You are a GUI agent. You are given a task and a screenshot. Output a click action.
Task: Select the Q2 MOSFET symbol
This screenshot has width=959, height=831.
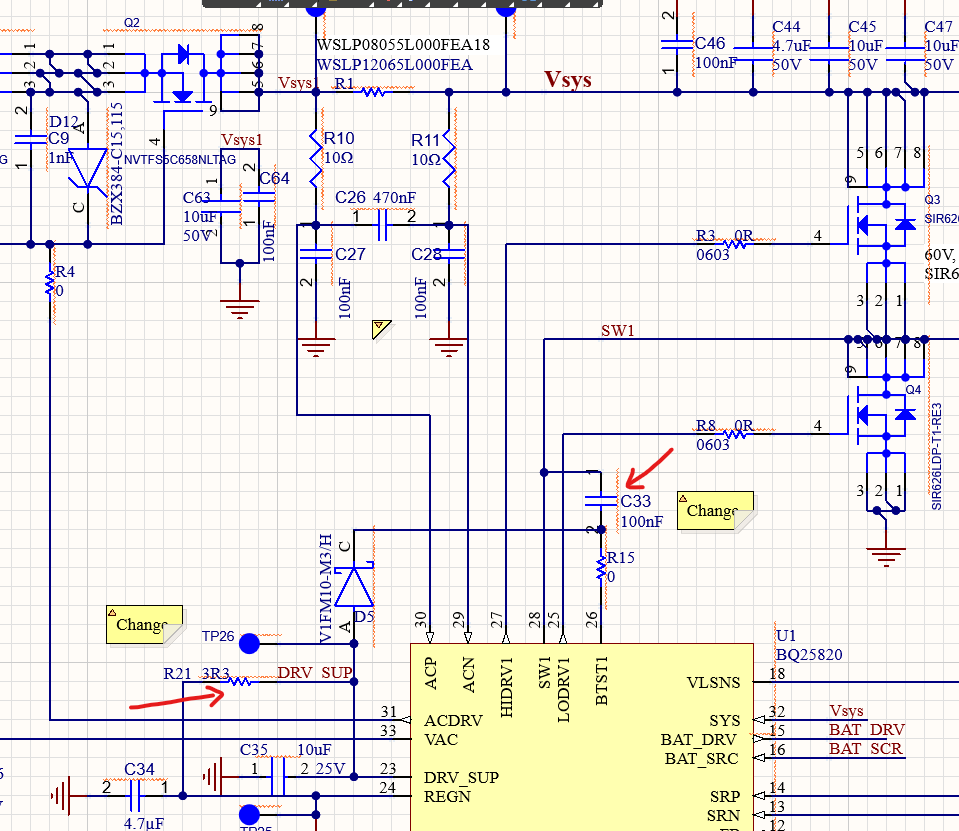[182, 76]
